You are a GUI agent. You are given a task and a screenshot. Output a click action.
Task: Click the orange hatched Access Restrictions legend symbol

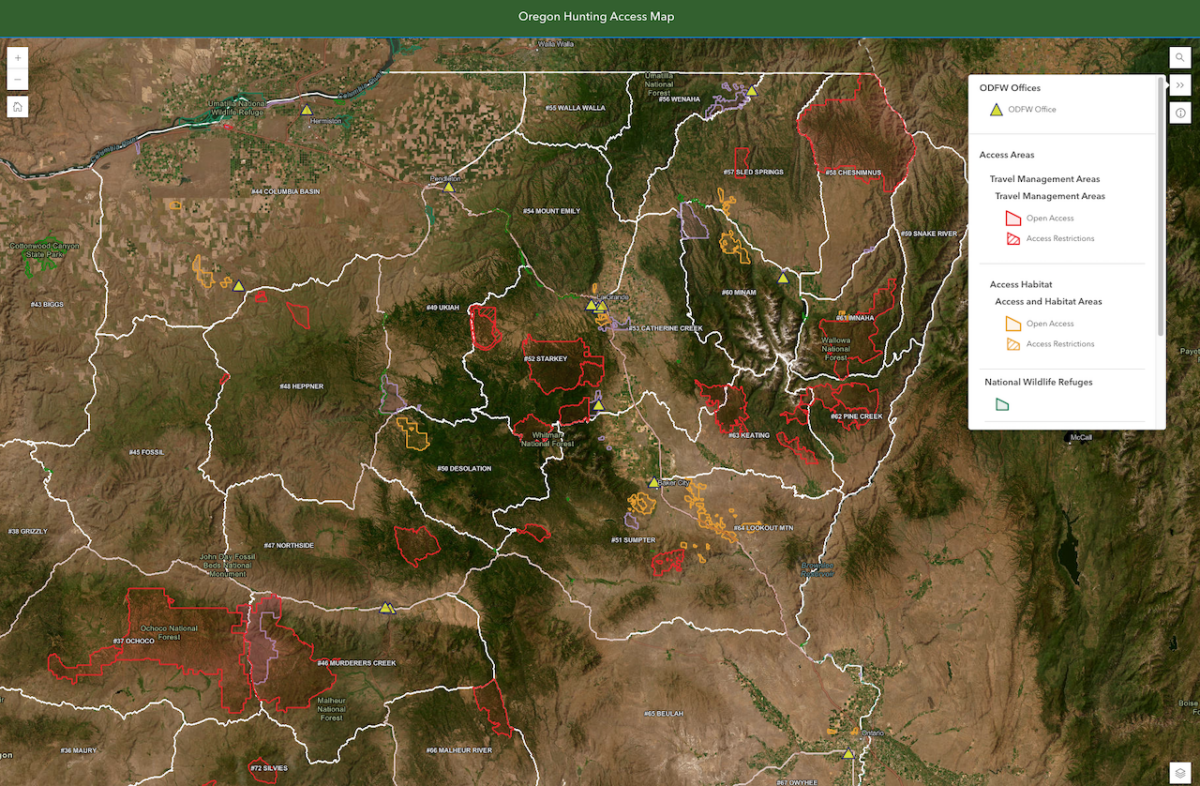coord(1012,344)
